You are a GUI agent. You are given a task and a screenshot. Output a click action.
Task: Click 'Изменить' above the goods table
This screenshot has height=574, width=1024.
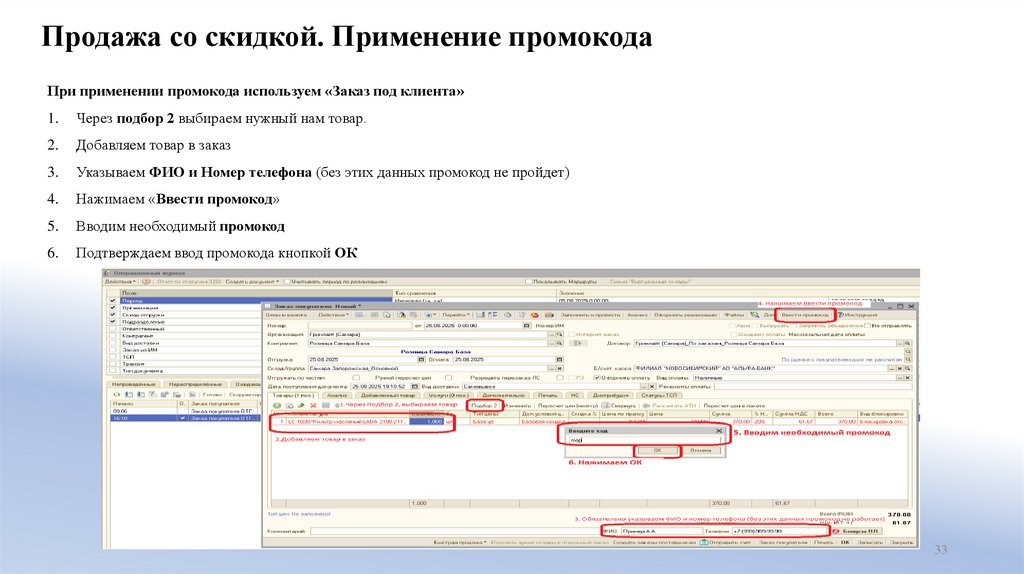click(518, 406)
